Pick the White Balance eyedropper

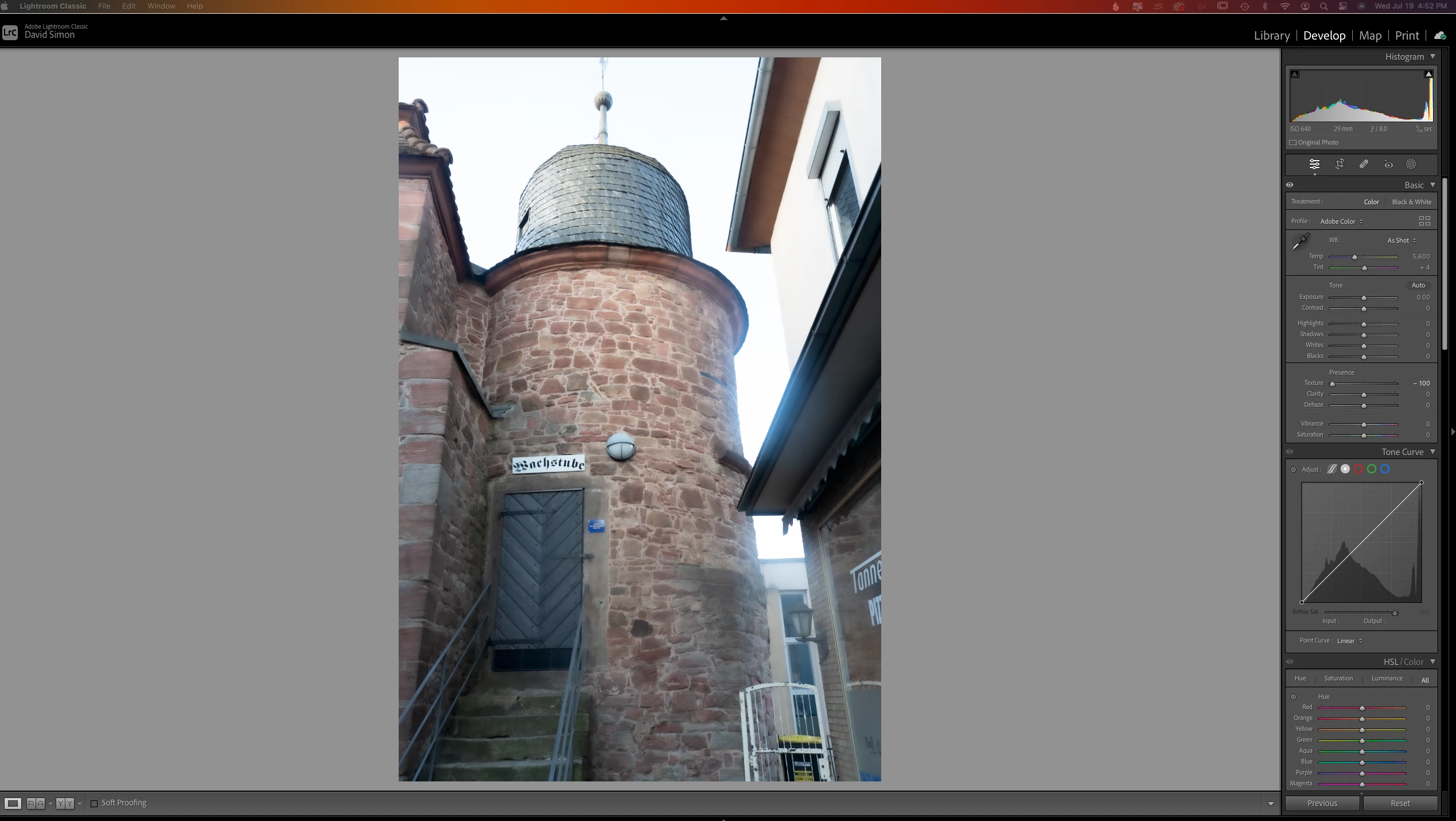click(x=1300, y=242)
